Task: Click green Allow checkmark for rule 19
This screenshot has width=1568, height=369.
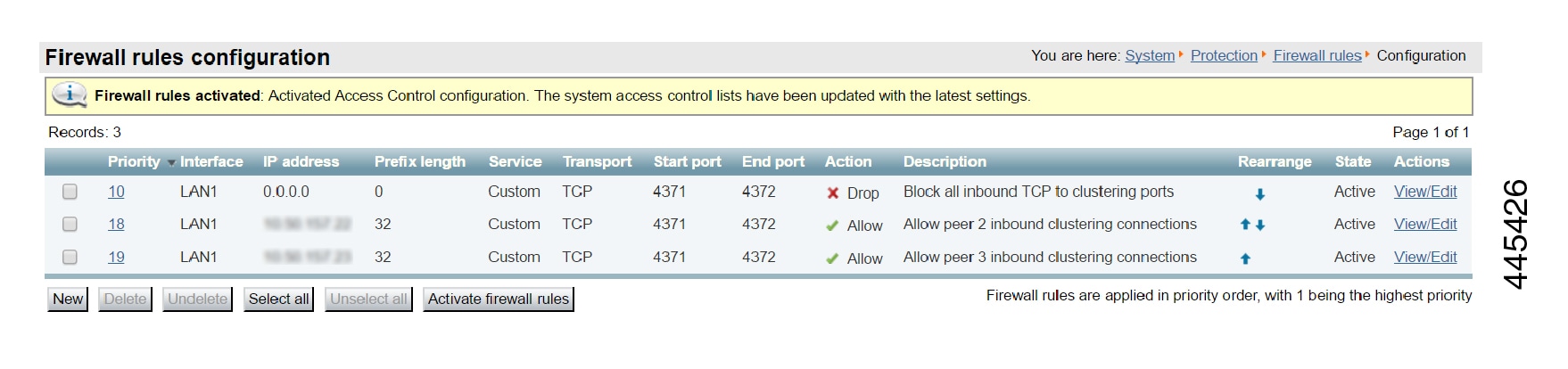Action: click(832, 259)
